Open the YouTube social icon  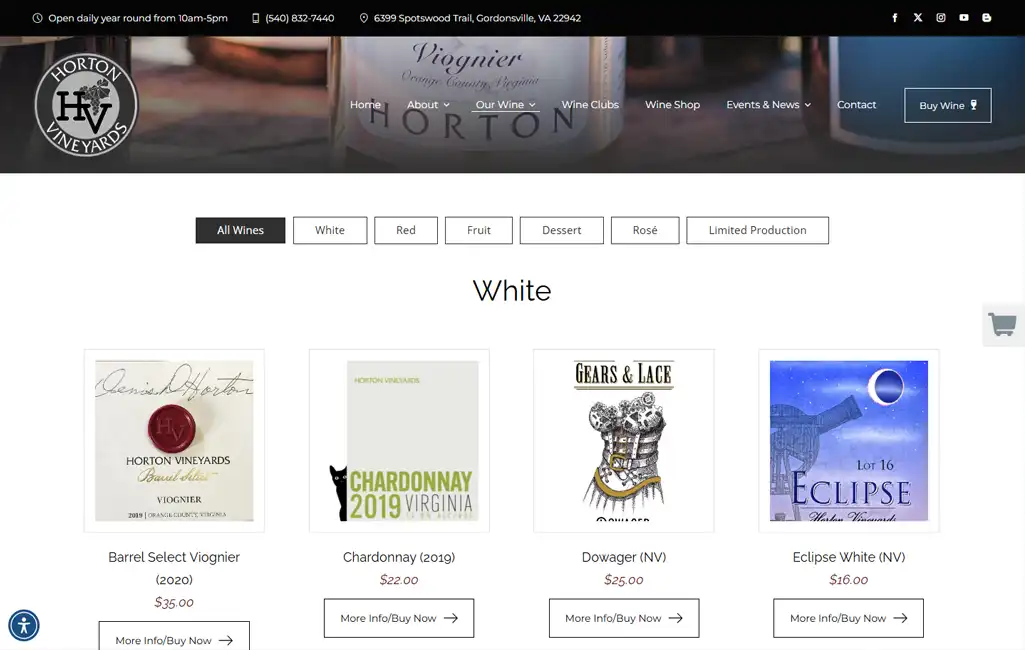pyautogui.click(x=964, y=18)
